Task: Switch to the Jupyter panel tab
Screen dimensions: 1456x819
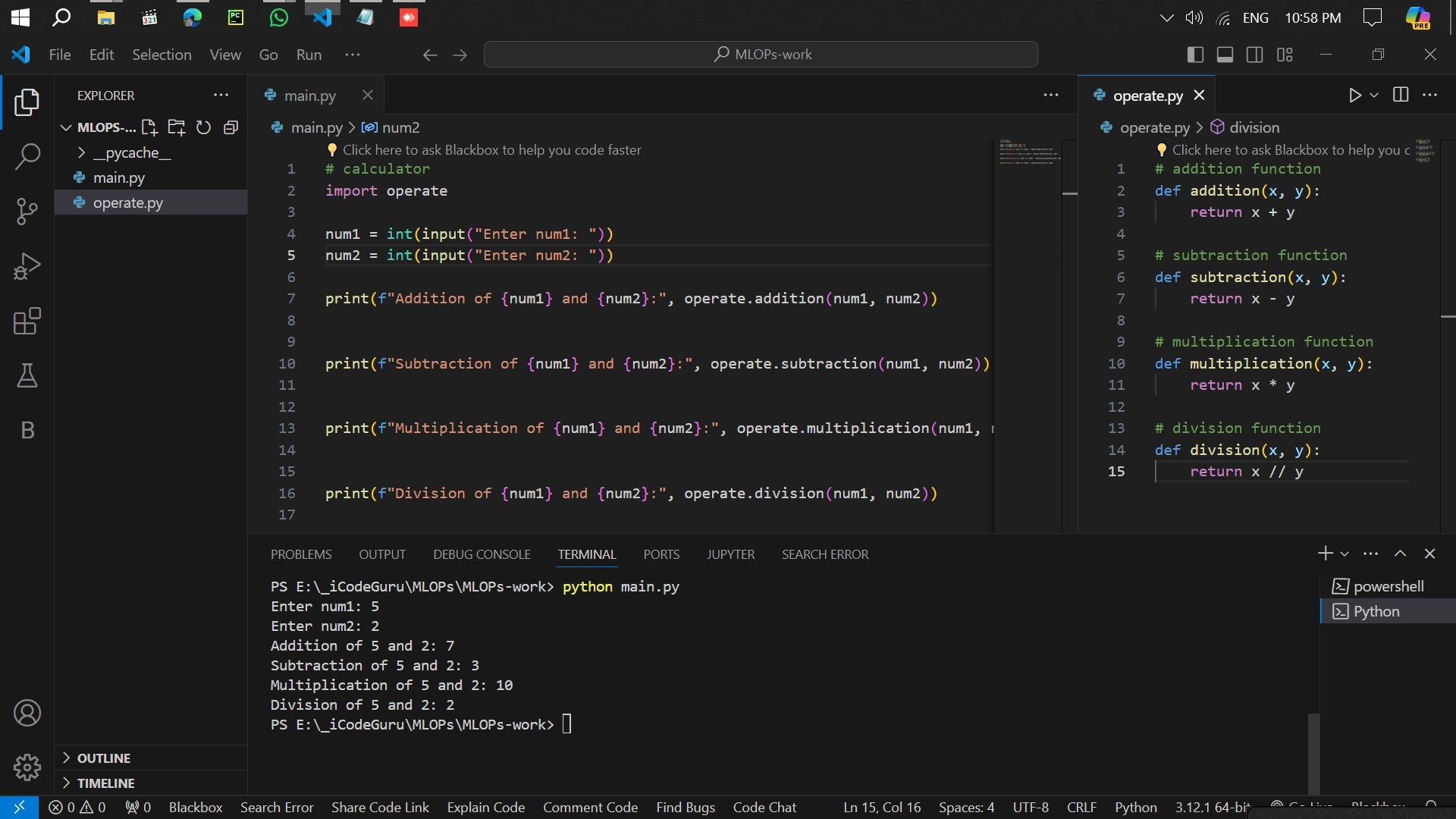Action: 730,554
